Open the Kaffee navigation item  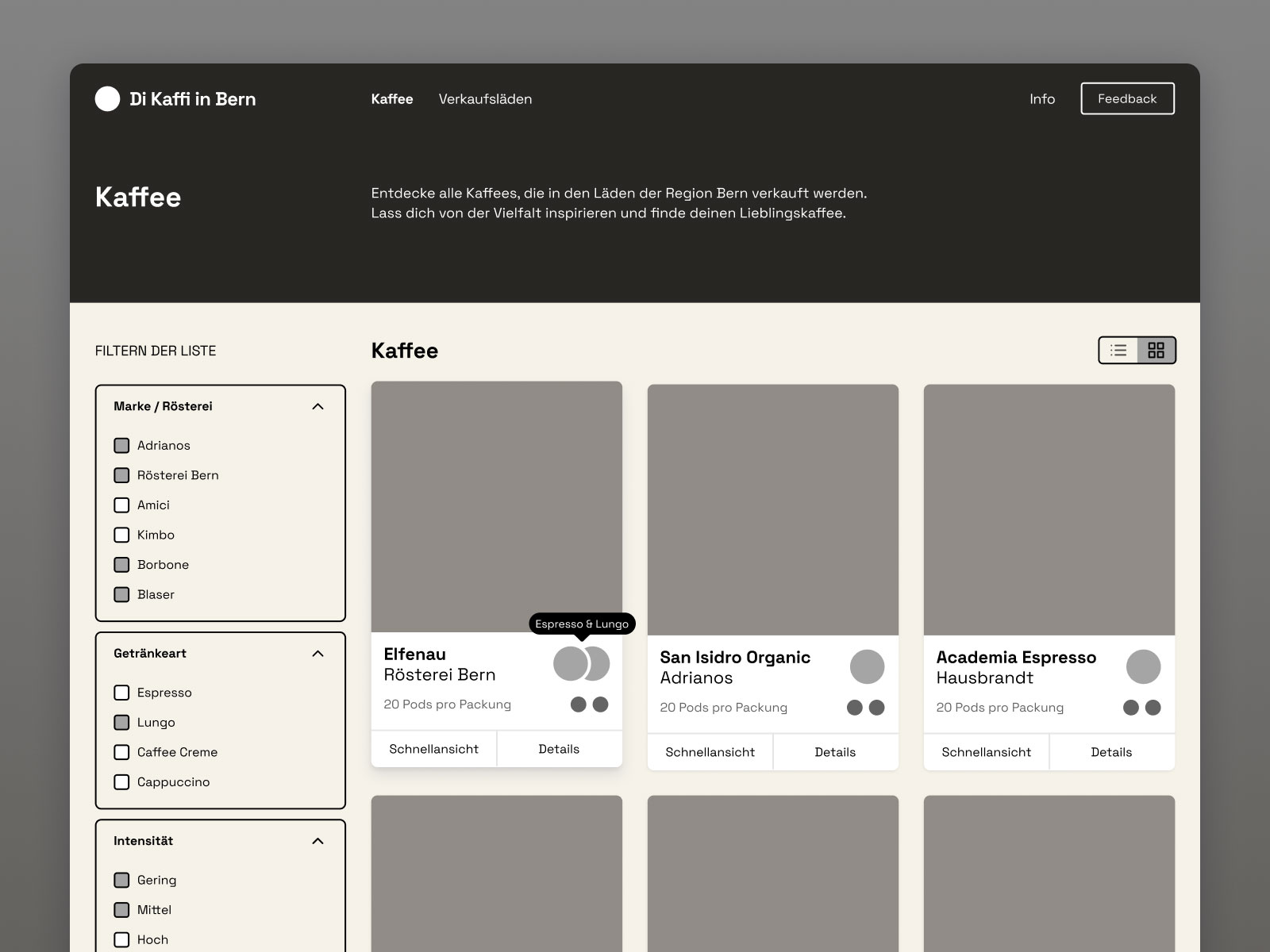[x=392, y=99]
